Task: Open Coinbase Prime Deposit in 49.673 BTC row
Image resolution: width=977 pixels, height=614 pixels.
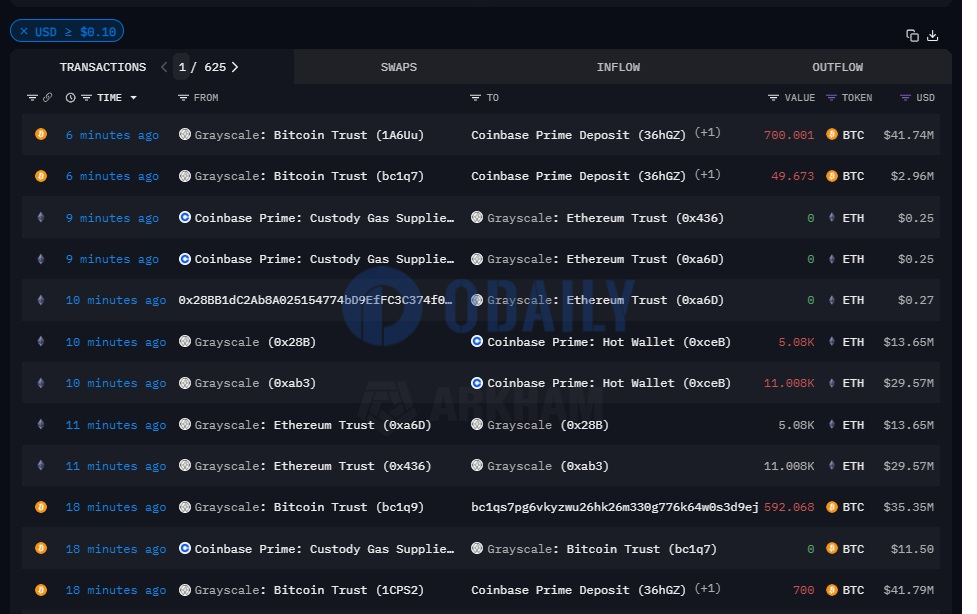Action: [578, 176]
